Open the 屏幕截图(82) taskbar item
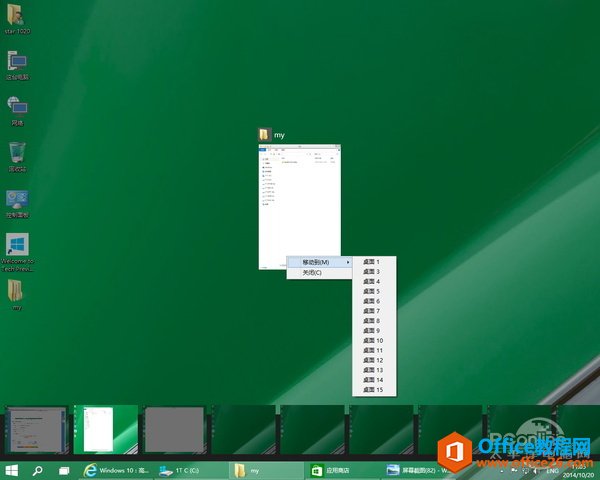 [417, 470]
